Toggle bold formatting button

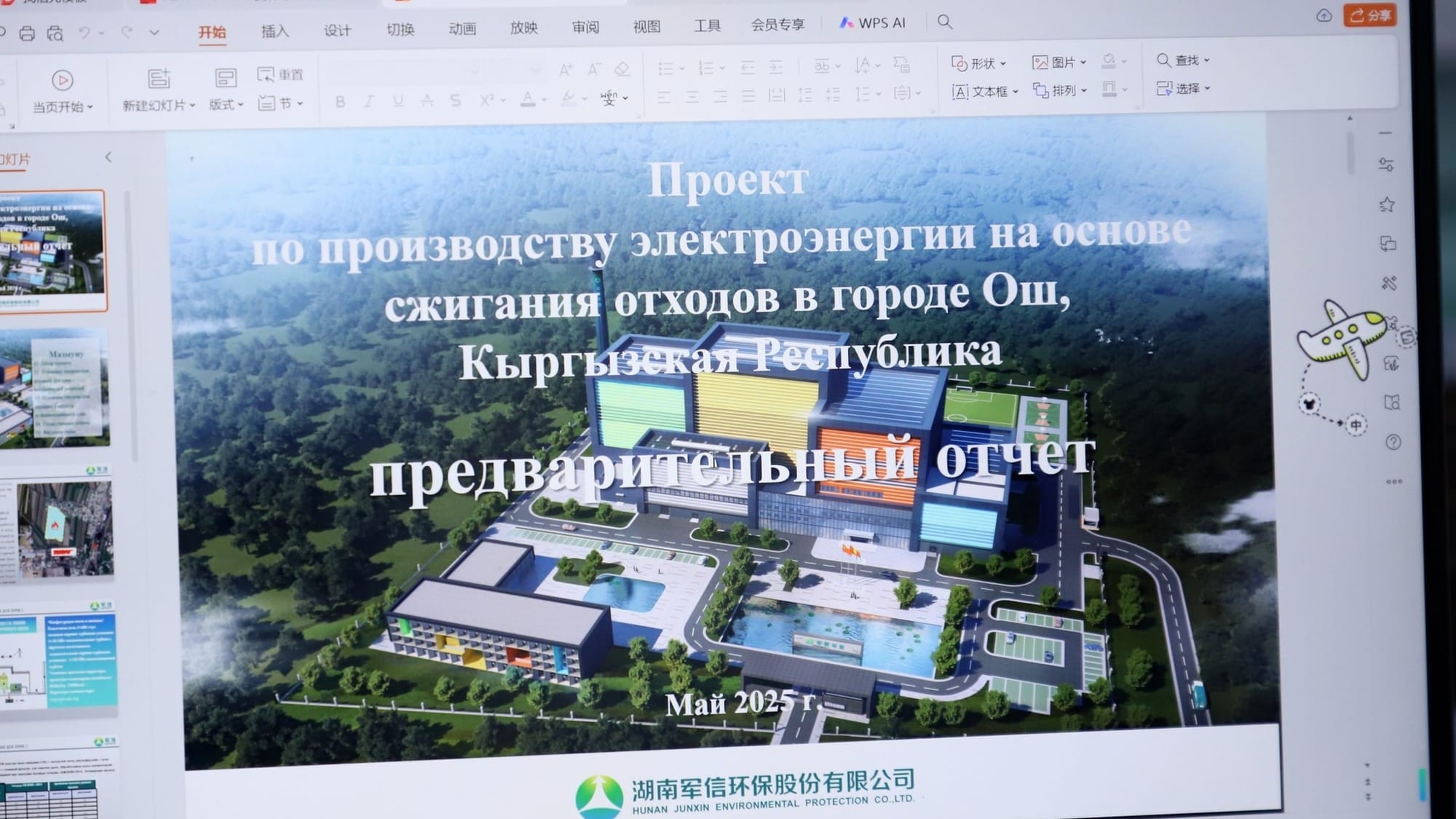coord(340,102)
